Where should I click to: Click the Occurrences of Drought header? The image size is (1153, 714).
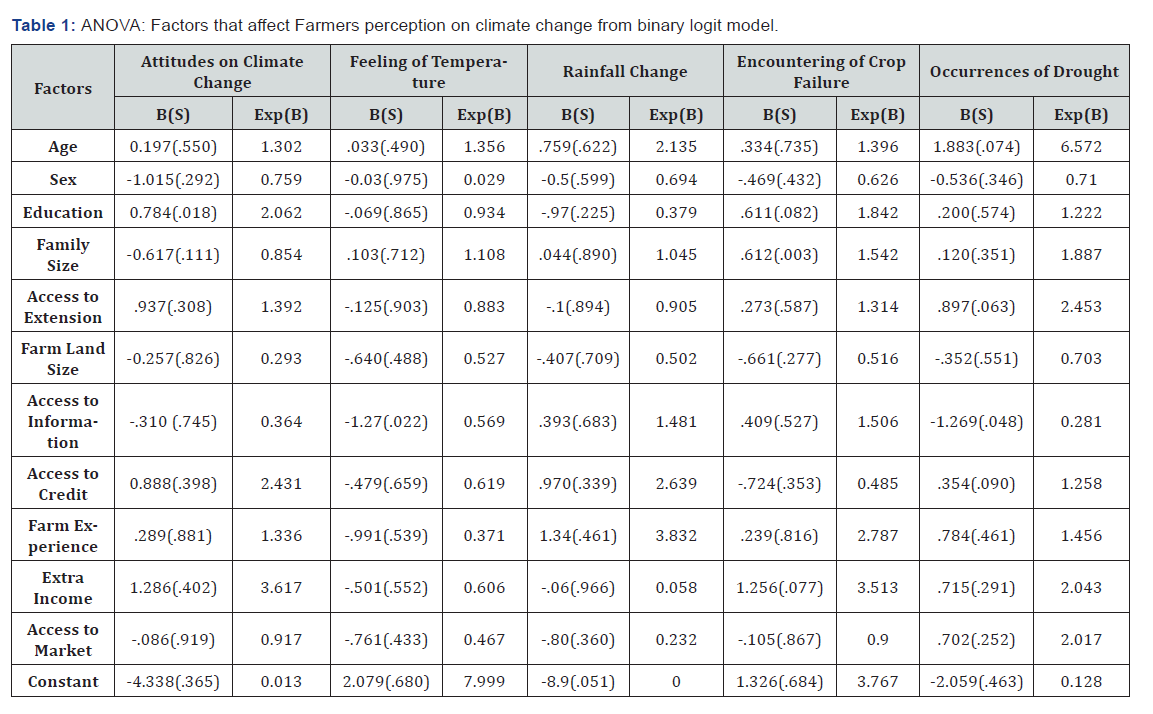tap(1024, 72)
